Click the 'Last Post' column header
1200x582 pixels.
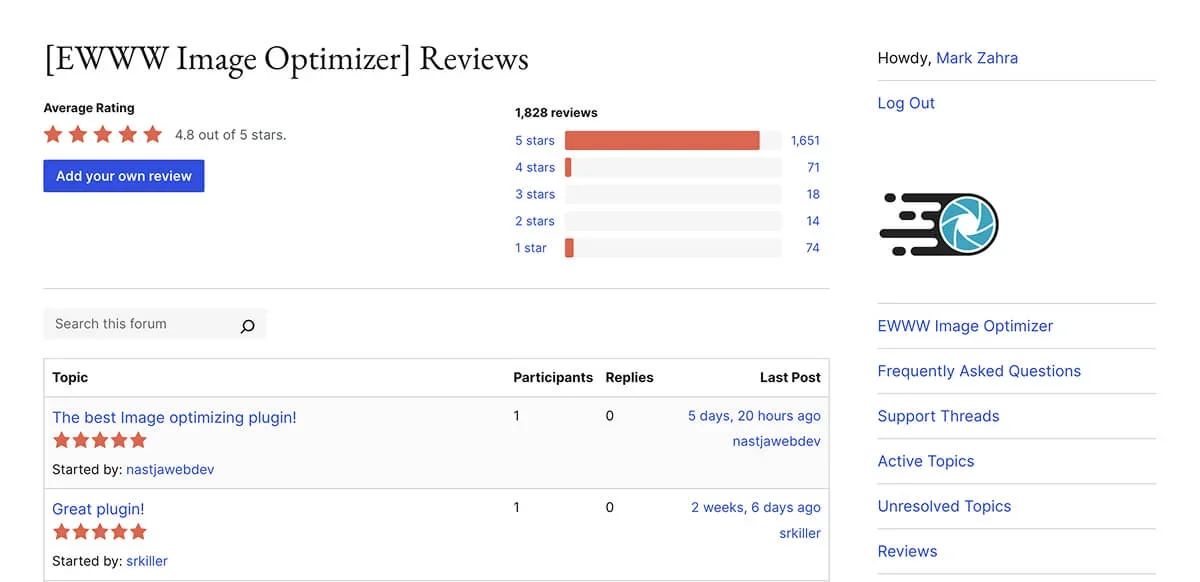point(790,377)
